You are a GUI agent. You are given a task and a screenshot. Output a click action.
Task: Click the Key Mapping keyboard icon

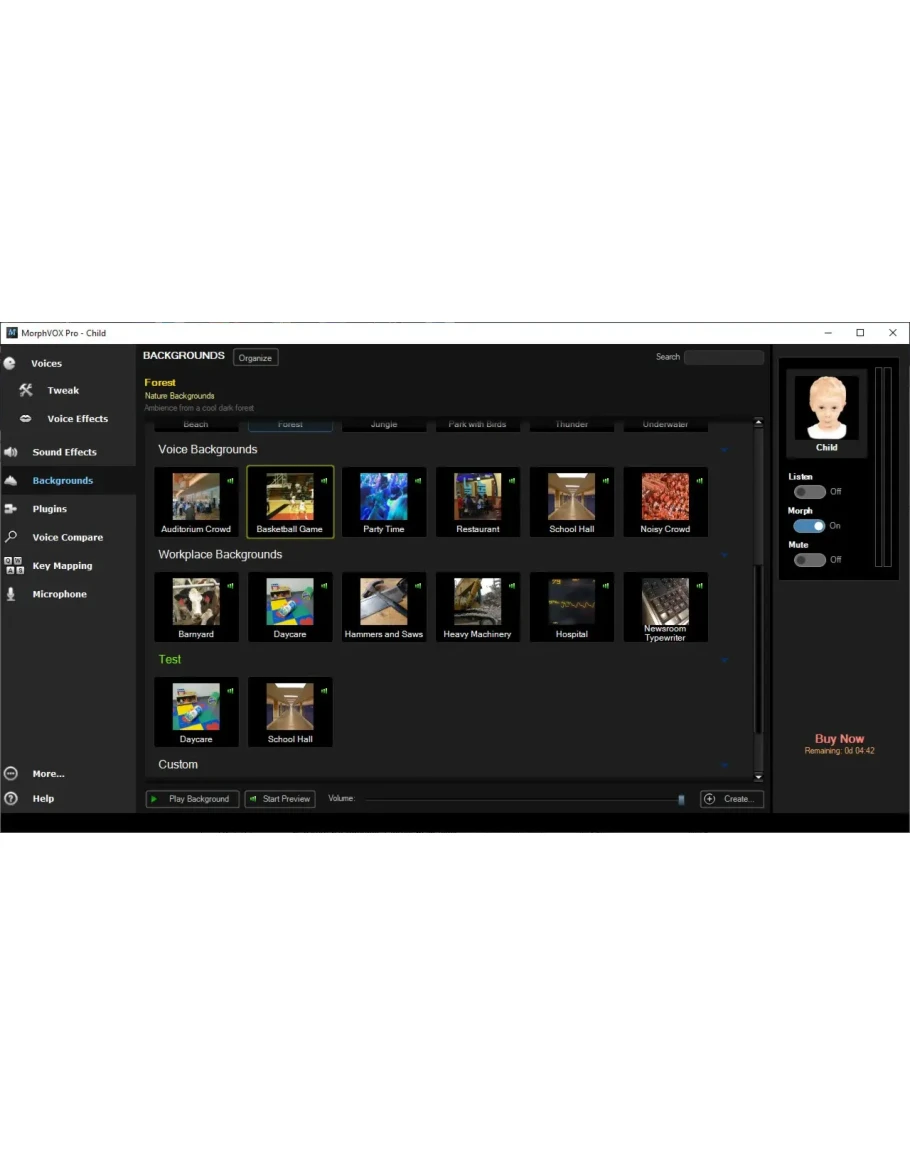(14, 566)
